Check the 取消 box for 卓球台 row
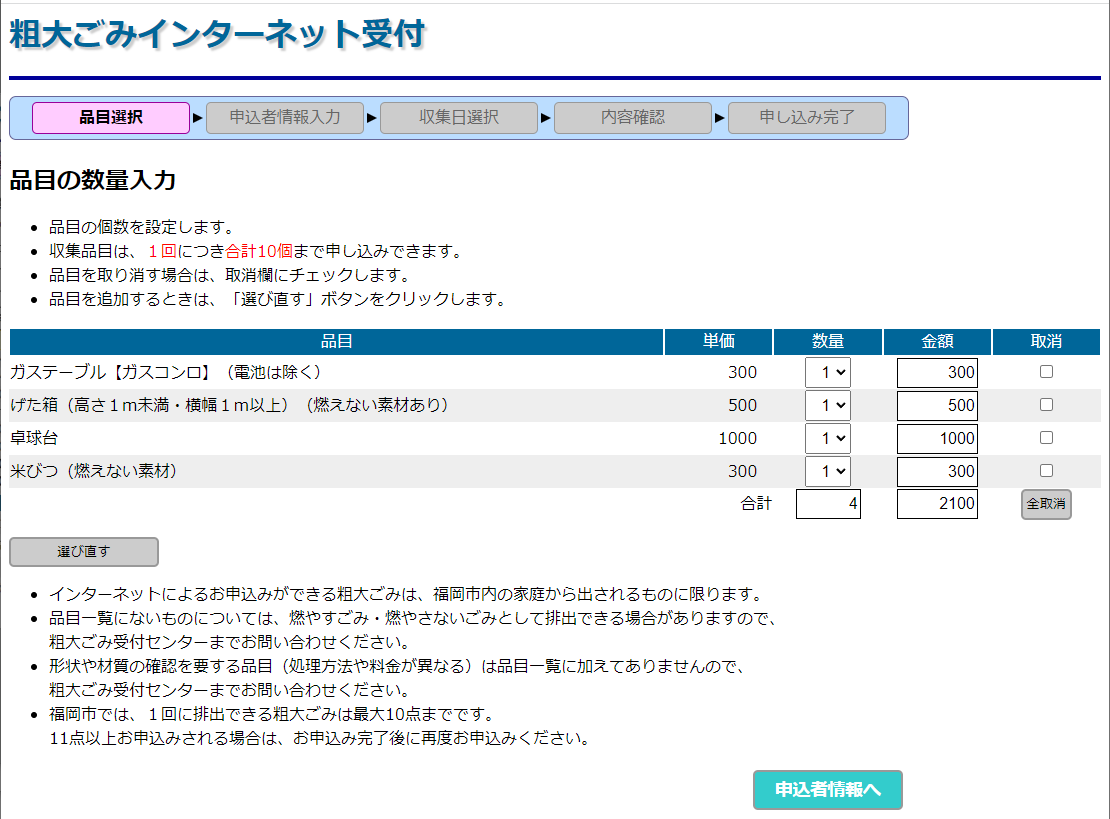Screen dimensions: 1110x819 point(1046,437)
